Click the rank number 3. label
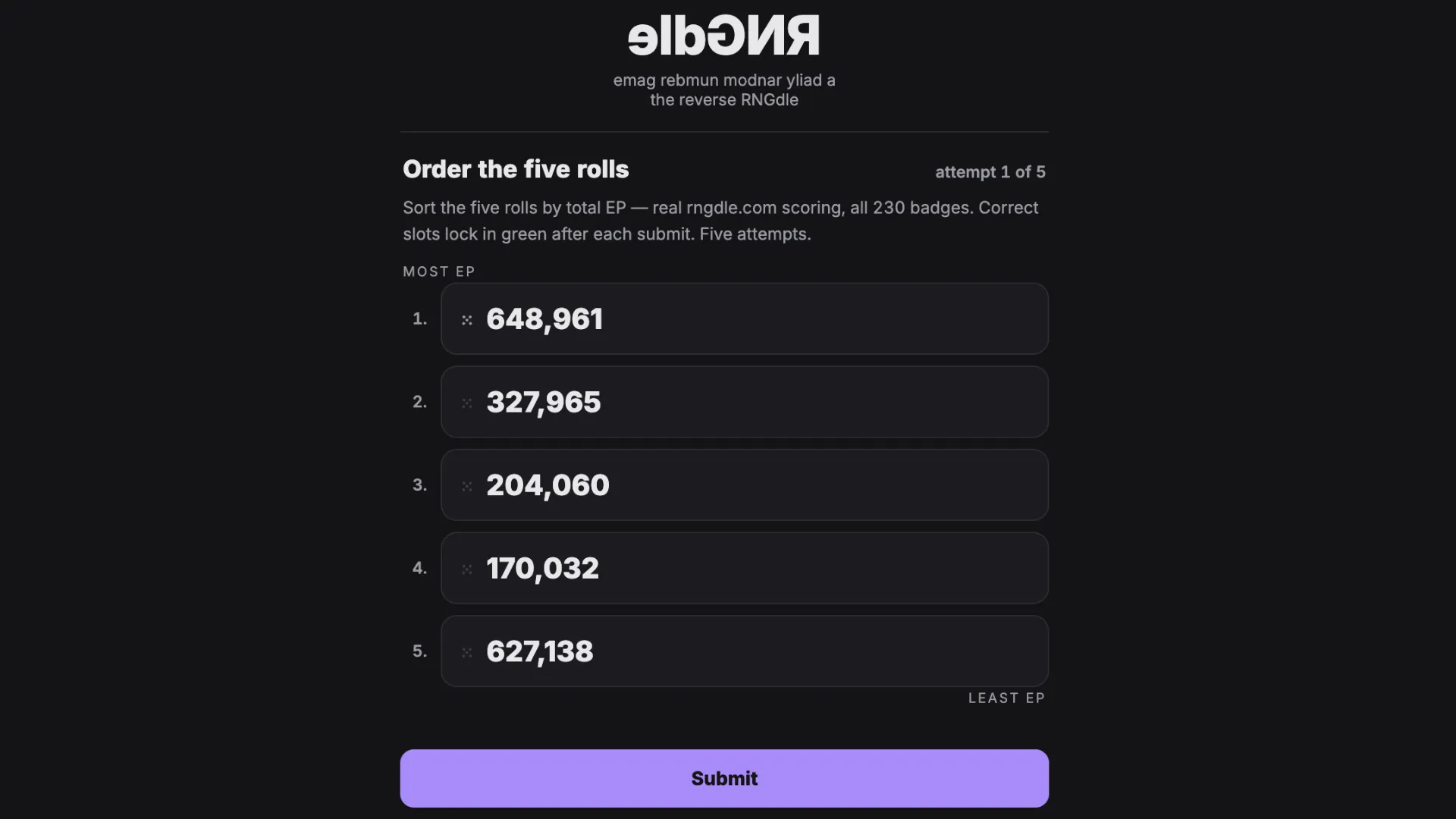1456x819 pixels. (x=419, y=485)
